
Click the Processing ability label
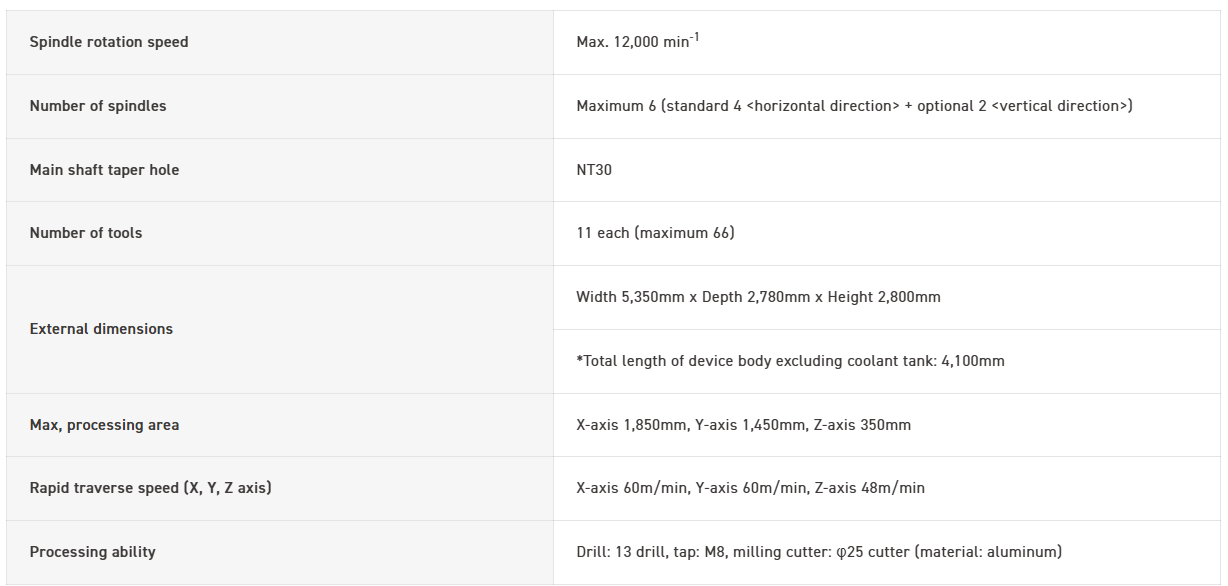[92, 552]
